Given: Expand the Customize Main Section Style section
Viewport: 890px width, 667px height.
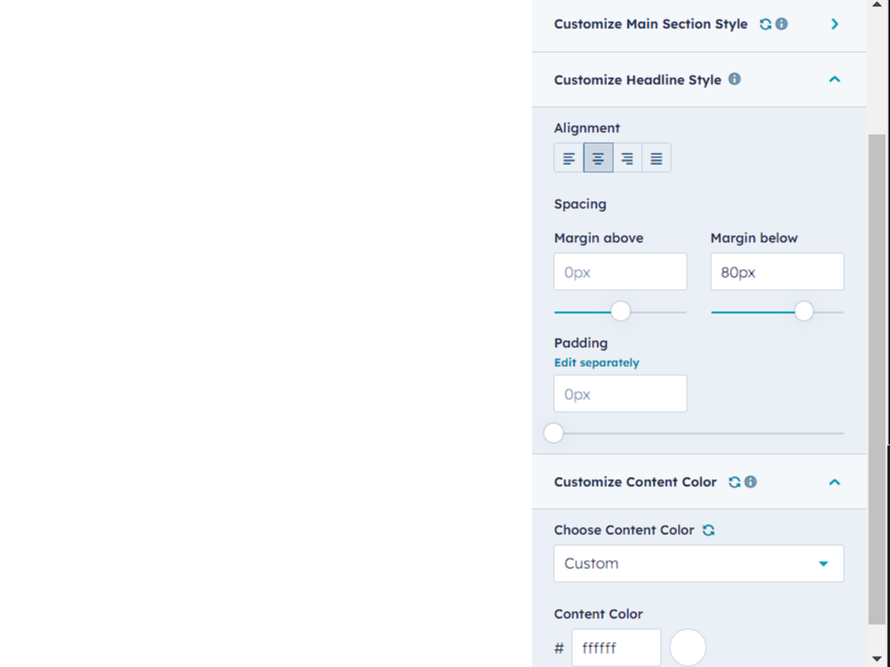Looking at the screenshot, I should pyautogui.click(x=834, y=23).
